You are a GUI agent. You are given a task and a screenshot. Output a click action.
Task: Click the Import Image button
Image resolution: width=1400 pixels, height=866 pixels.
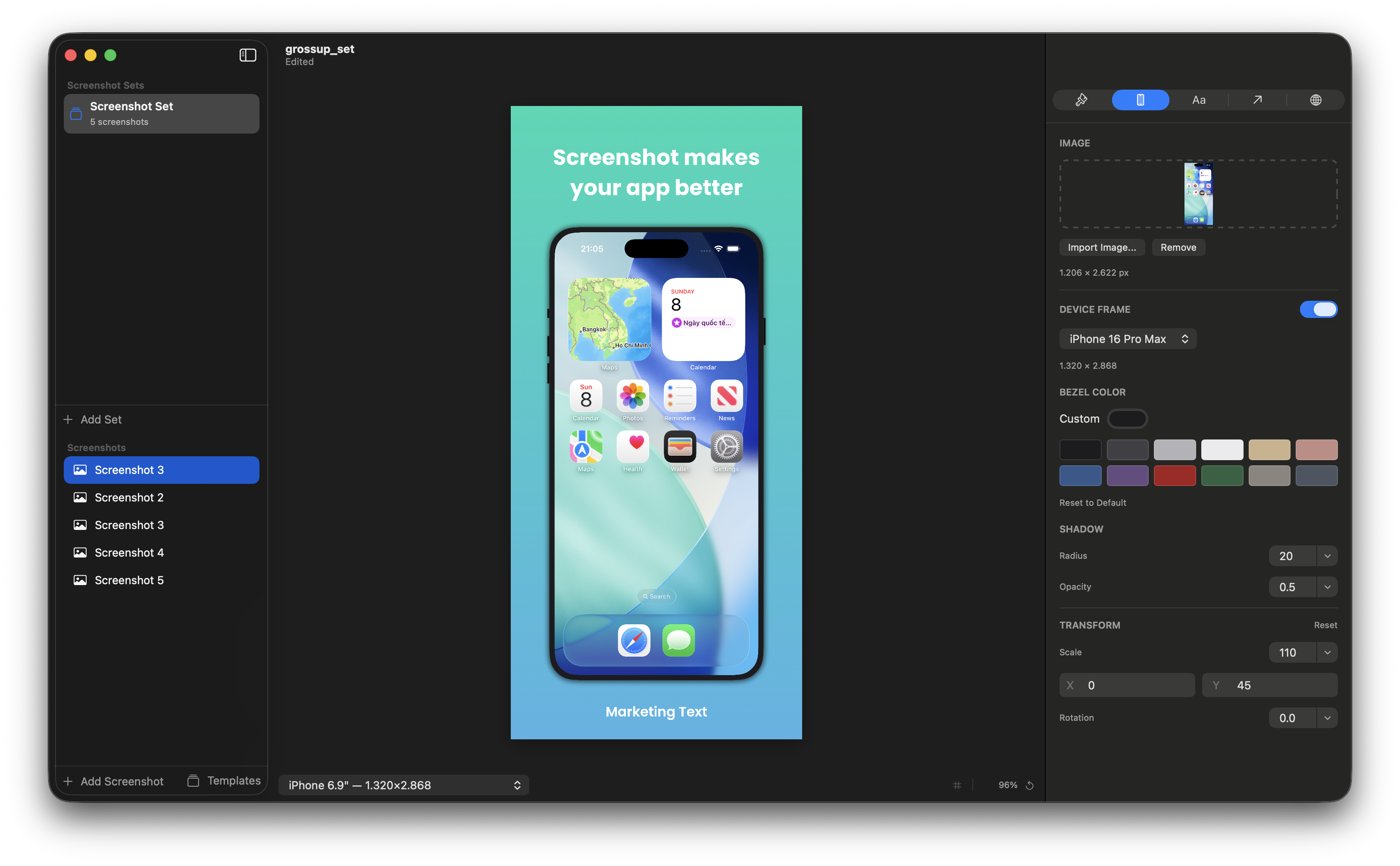point(1102,247)
